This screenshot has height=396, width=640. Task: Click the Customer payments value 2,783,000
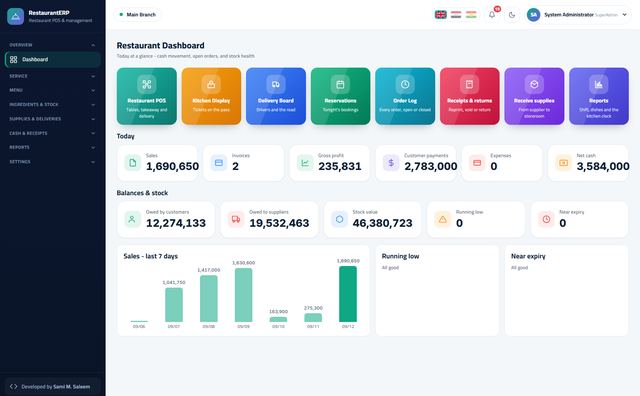tap(431, 167)
